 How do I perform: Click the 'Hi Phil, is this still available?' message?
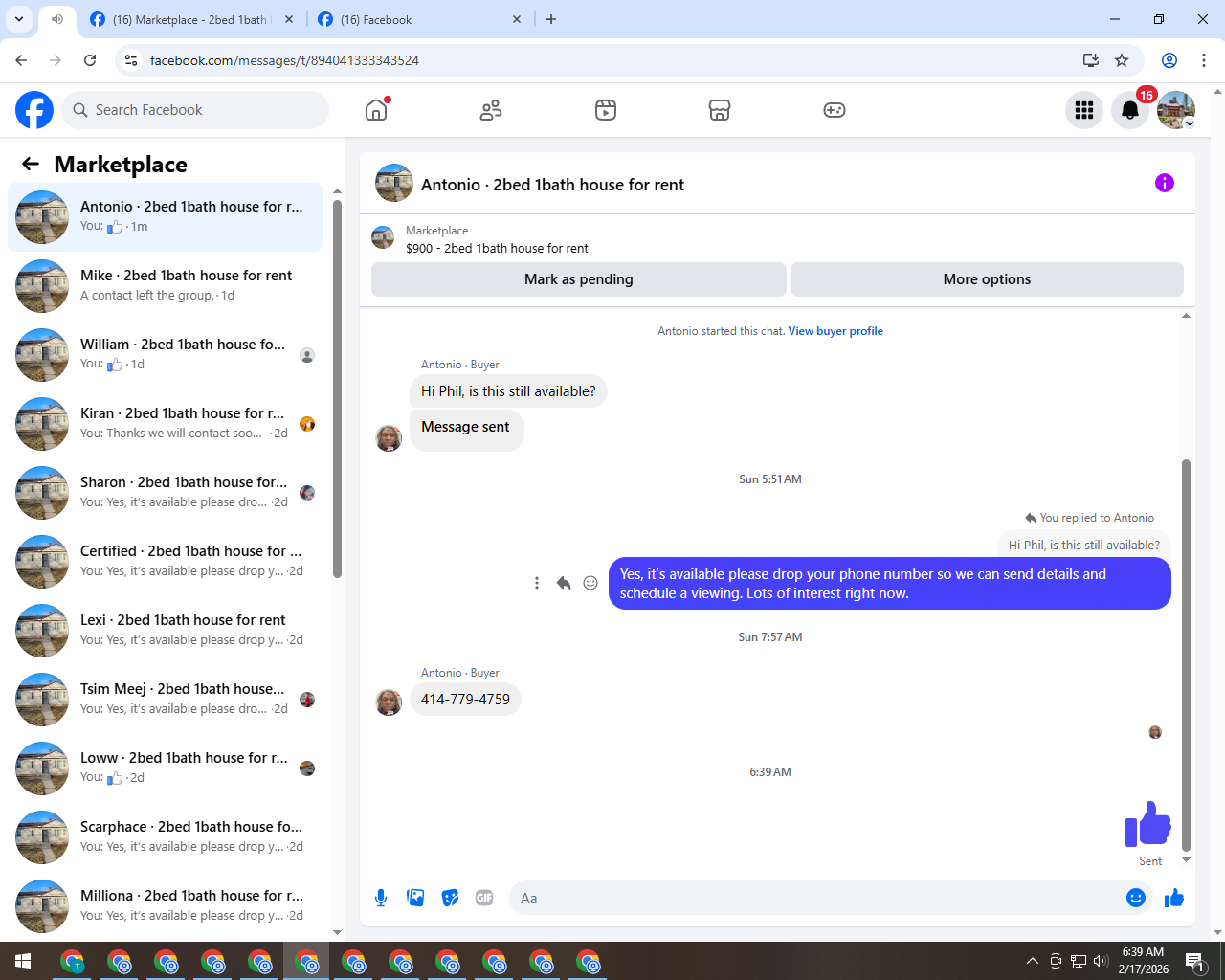click(508, 391)
